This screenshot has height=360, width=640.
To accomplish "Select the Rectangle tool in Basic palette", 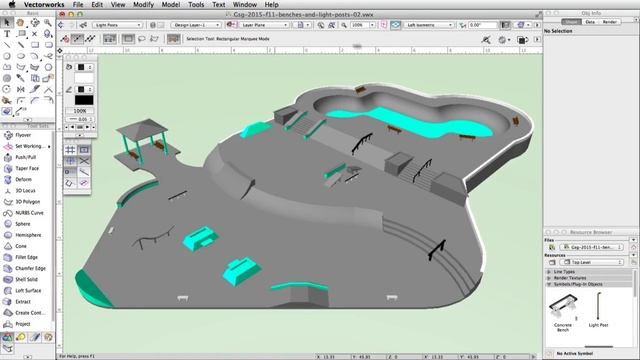I will coord(34,45).
